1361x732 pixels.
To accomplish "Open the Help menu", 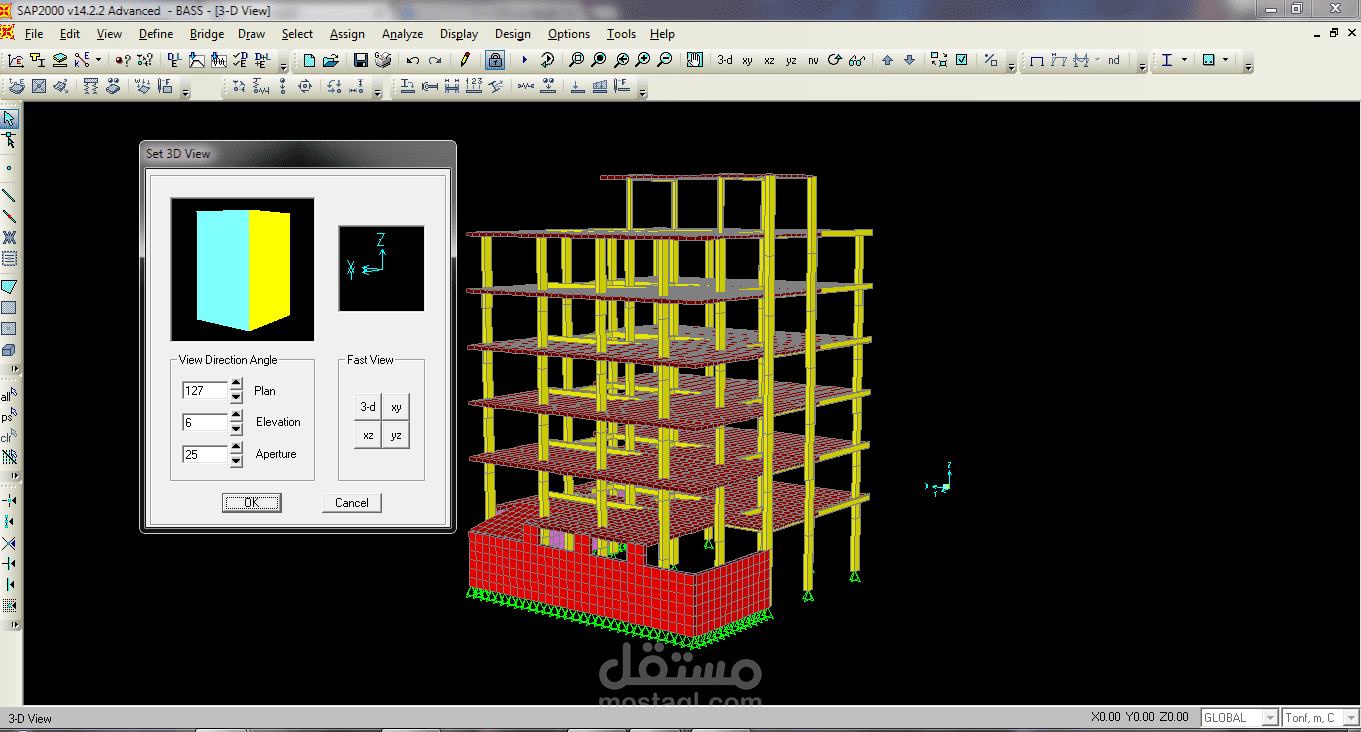I will pos(662,34).
